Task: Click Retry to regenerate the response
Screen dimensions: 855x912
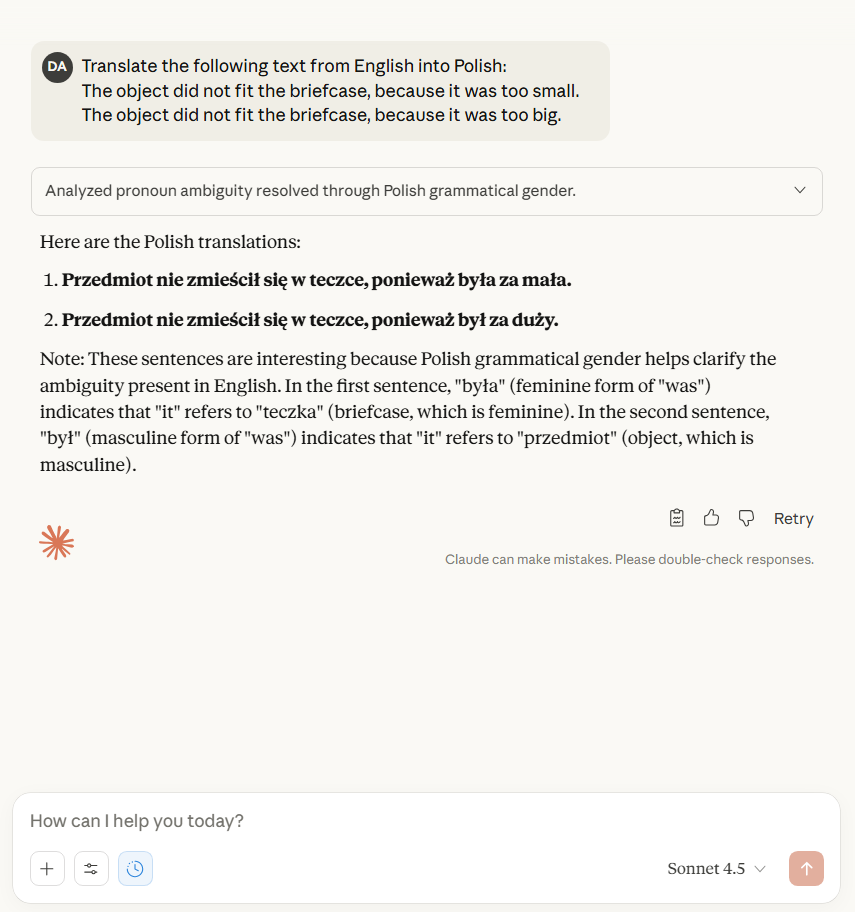Action: pyautogui.click(x=793, y=518)
